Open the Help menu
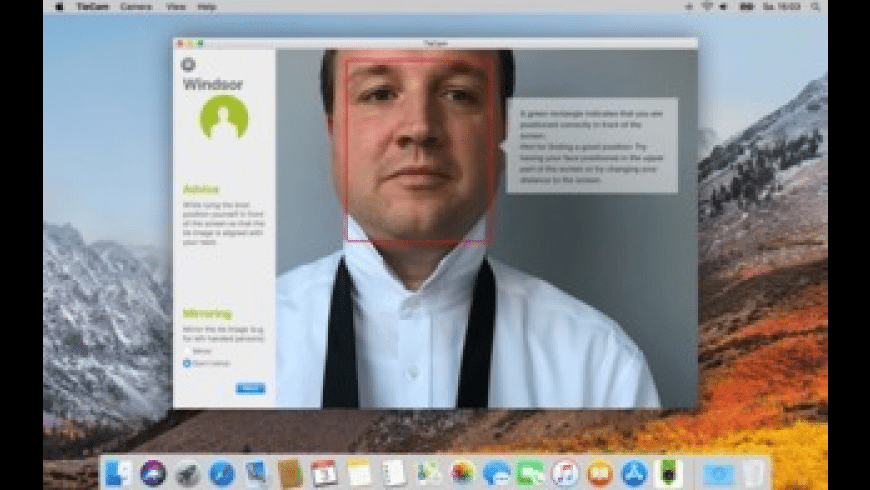Screen dimensions: 870x490 tap(207, 7)
